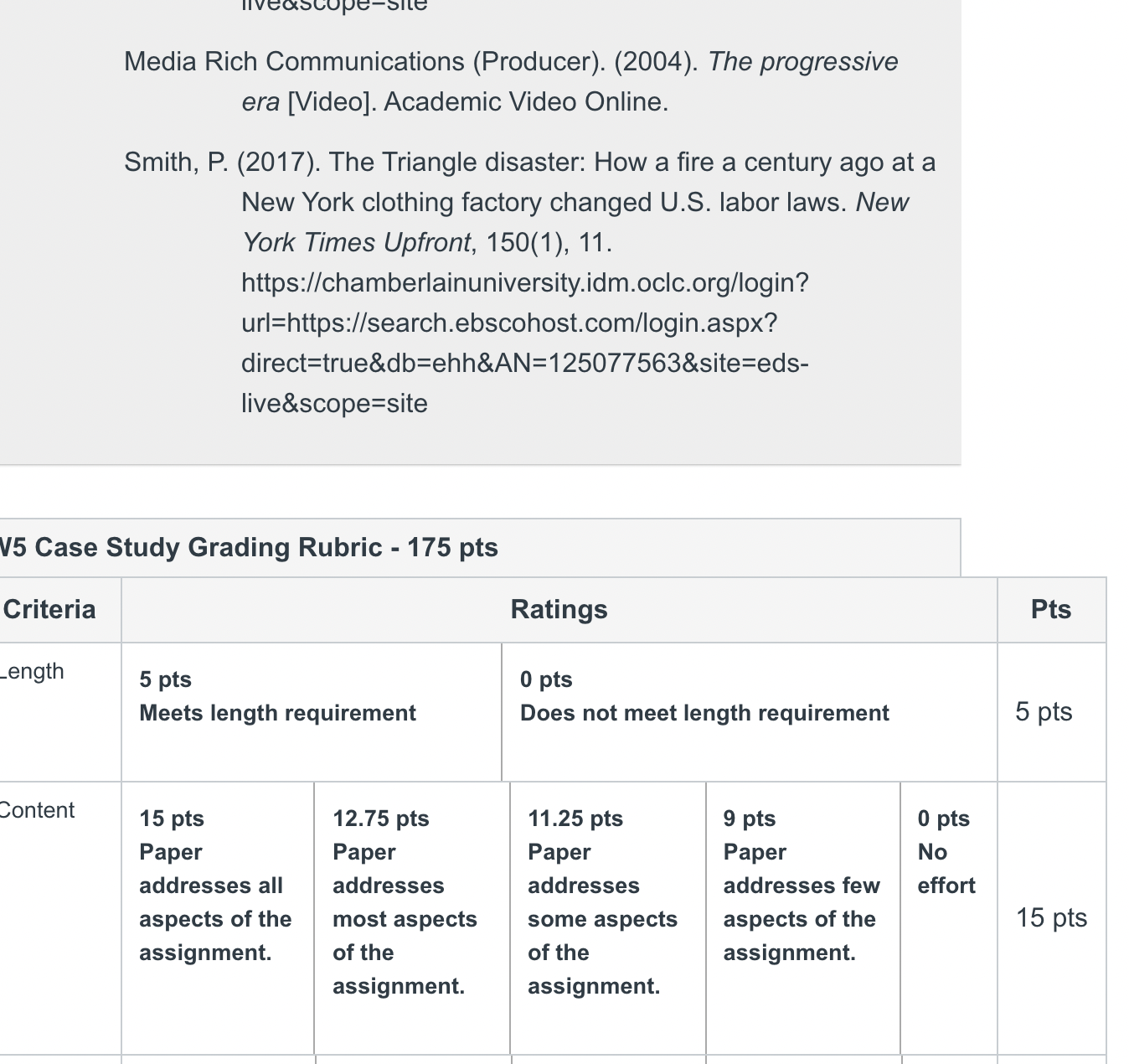1129x1064 pixels.
Task: Click the 'New York Times Upfront' journal title
Action: pyautogui.click(x=575, y=222)
